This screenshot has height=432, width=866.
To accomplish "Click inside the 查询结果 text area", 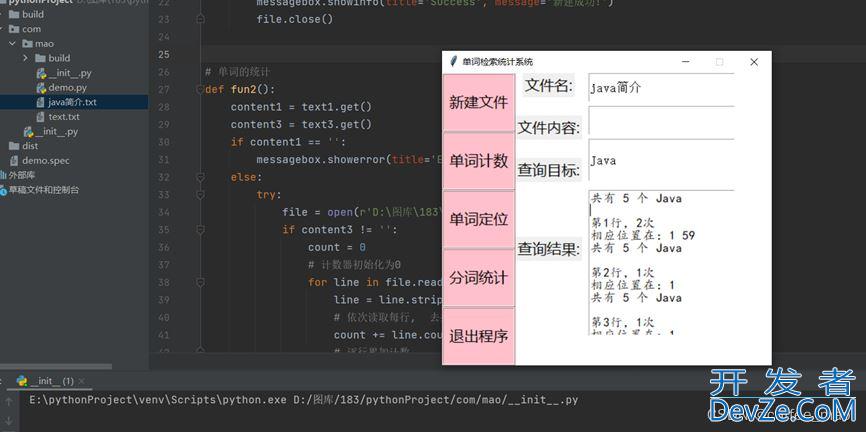I will (x=662, y=262).
